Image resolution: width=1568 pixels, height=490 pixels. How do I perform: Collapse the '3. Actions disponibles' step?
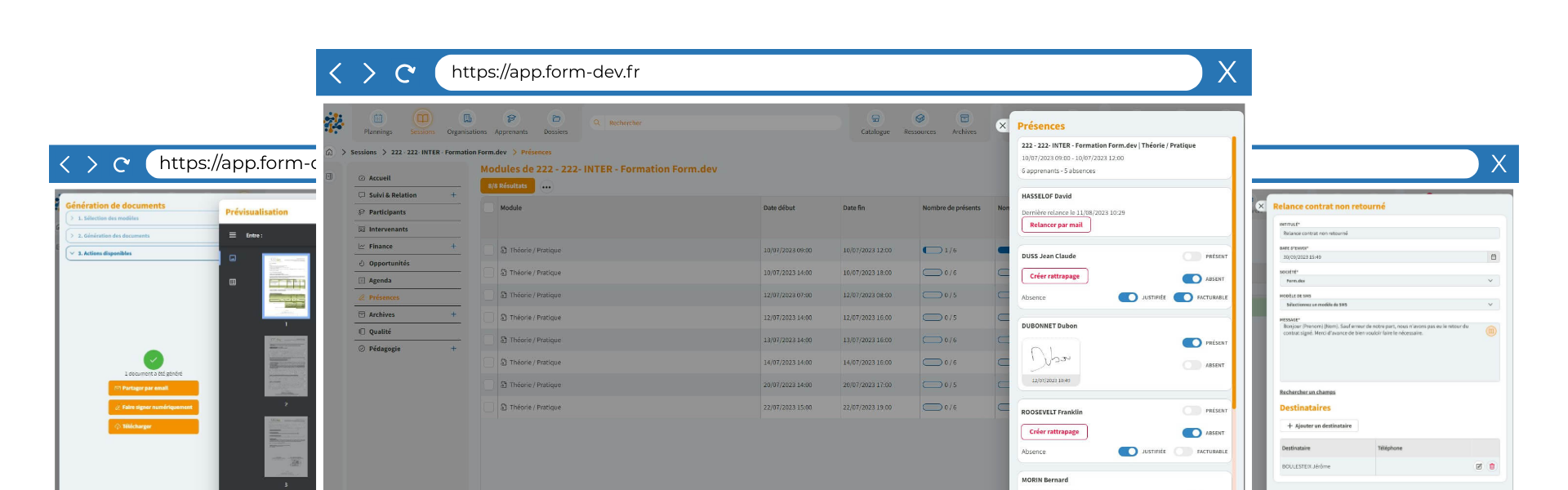click(72, 253)
